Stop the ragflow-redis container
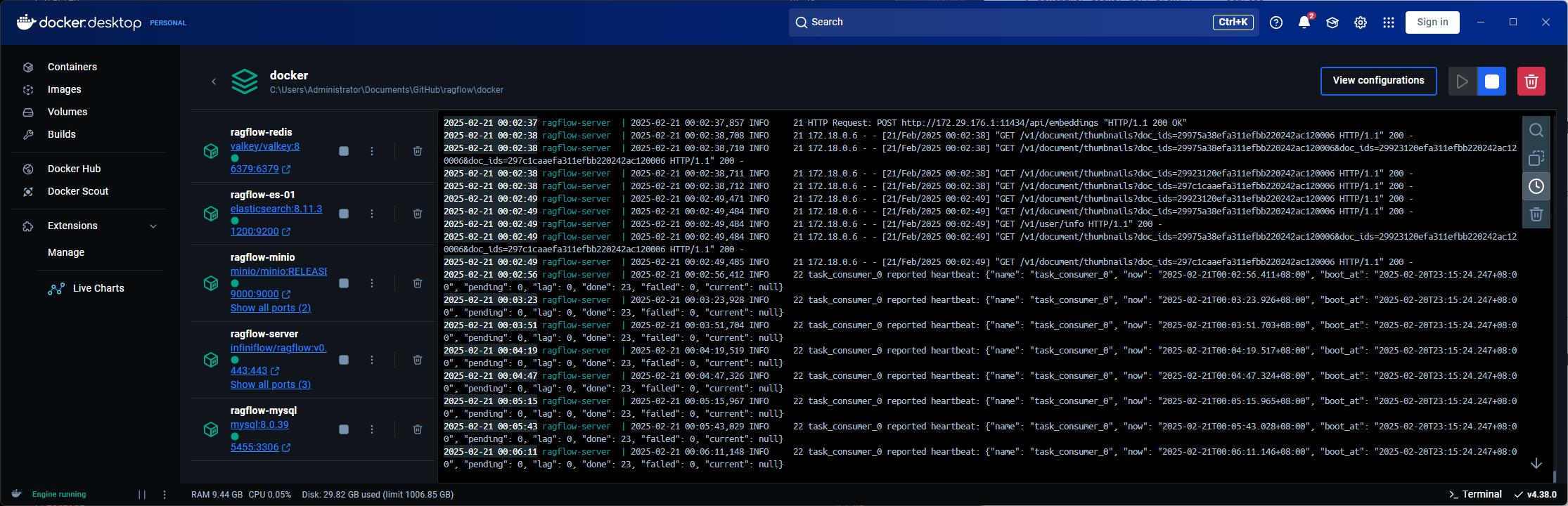Screen dimensions: 1568x506 [344, 151]
